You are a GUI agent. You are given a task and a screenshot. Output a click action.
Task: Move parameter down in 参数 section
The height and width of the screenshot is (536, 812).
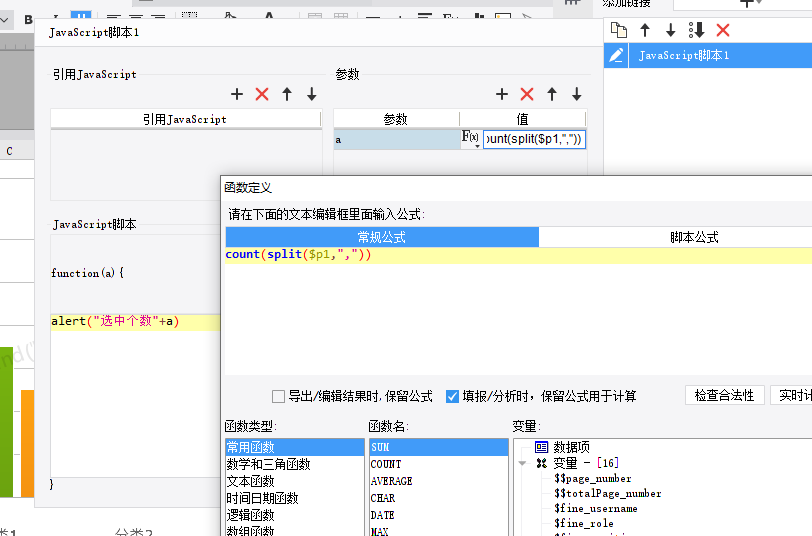576,94
